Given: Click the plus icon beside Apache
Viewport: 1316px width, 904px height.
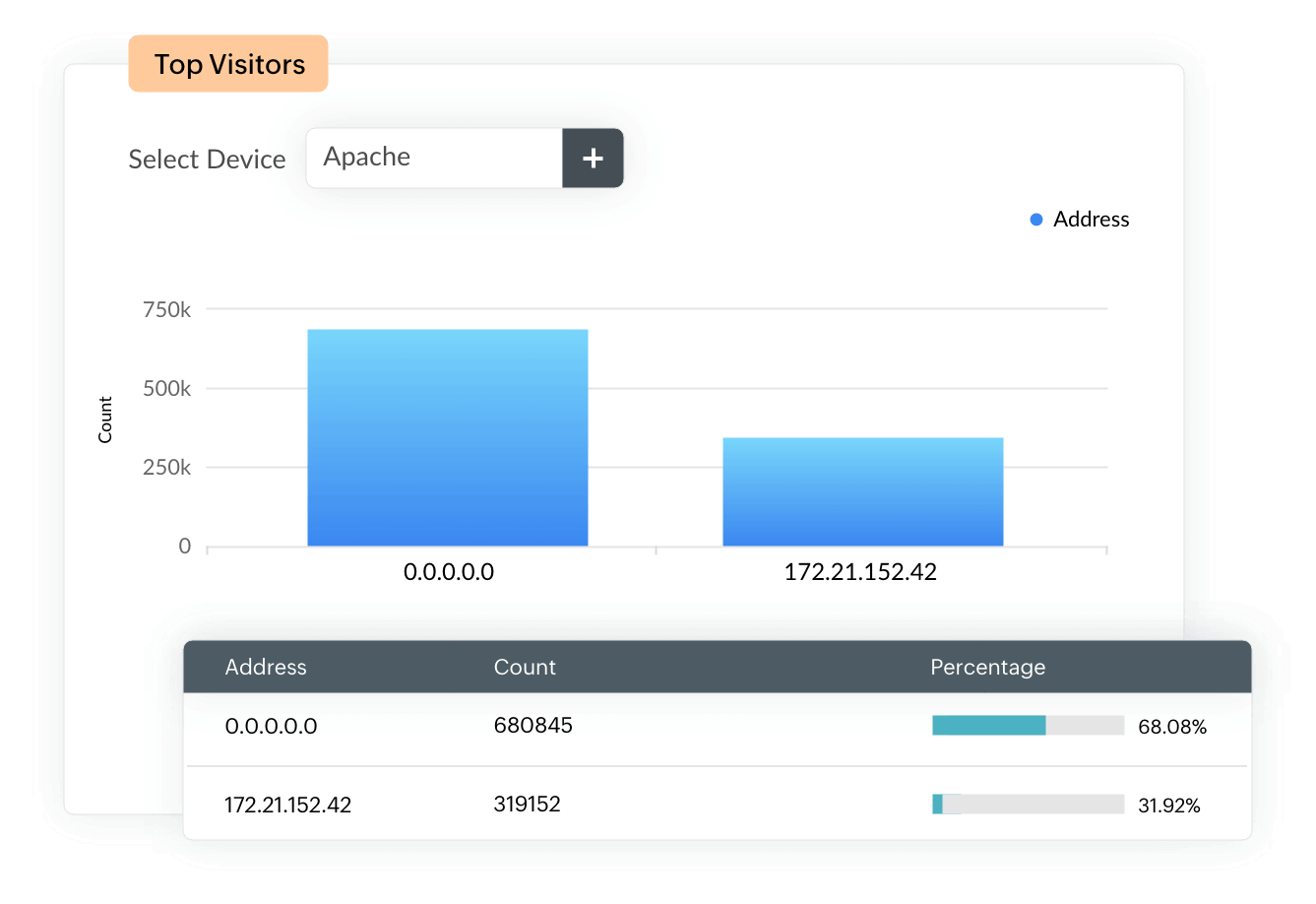Looking at the screenshot, I should point(593,158).
